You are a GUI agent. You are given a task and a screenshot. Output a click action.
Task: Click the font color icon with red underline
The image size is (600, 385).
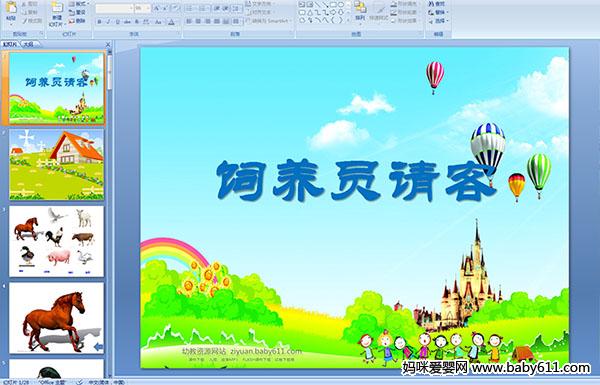tap(171, 22)
